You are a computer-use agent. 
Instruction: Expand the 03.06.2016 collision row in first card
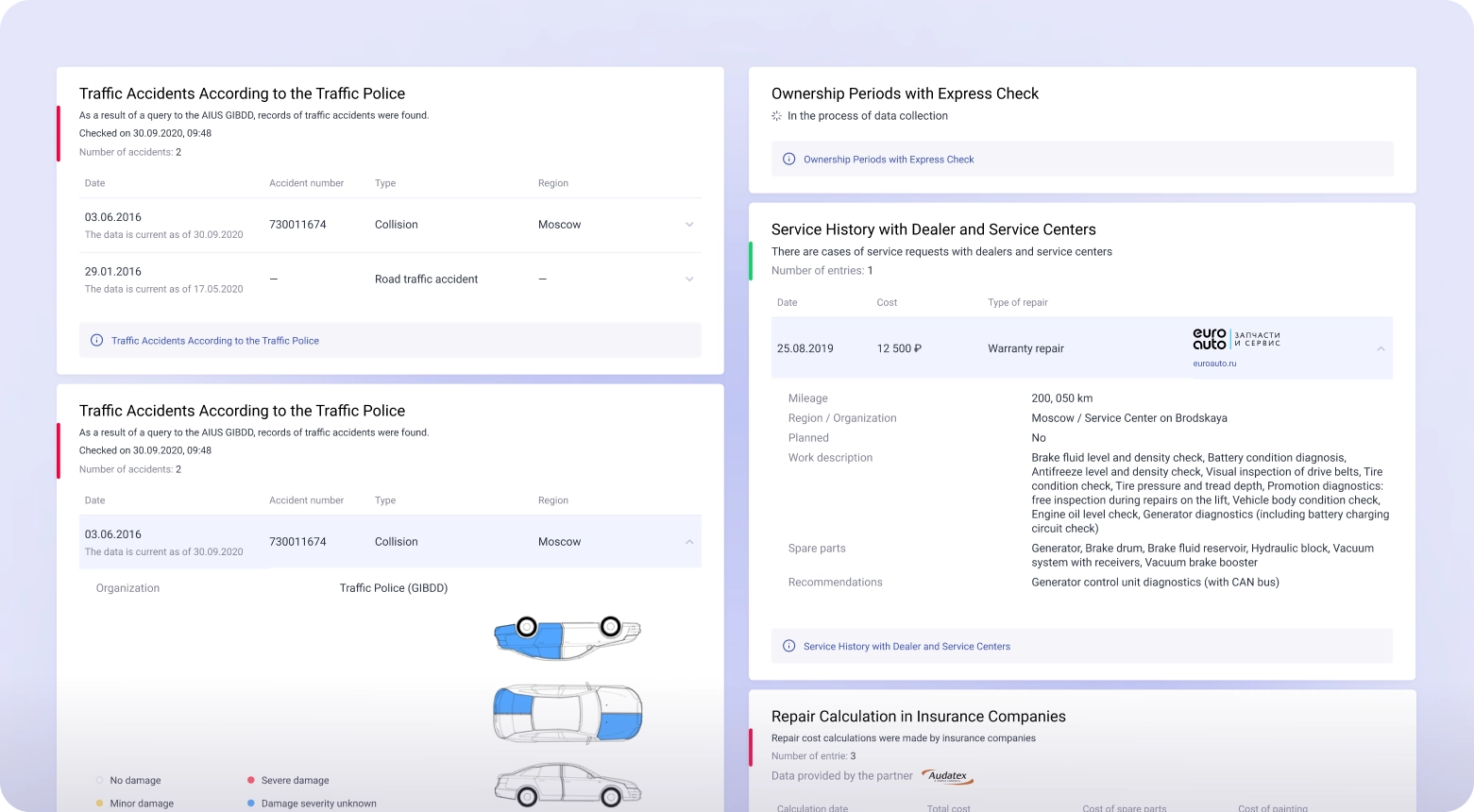click(689, 225)
